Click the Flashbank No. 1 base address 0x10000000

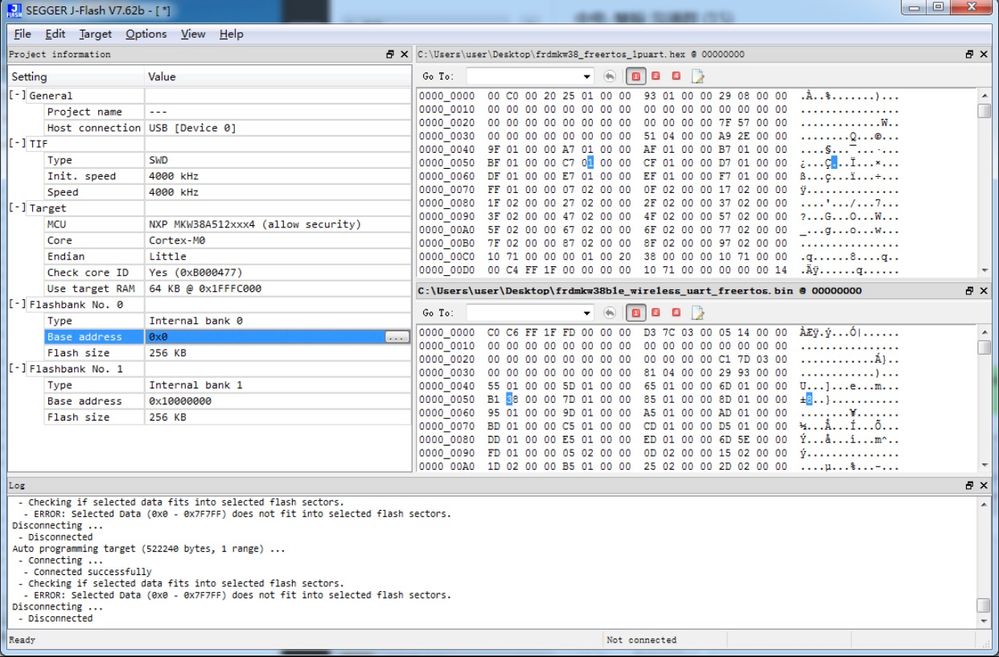pyautogui.click(x=180, y=401)
